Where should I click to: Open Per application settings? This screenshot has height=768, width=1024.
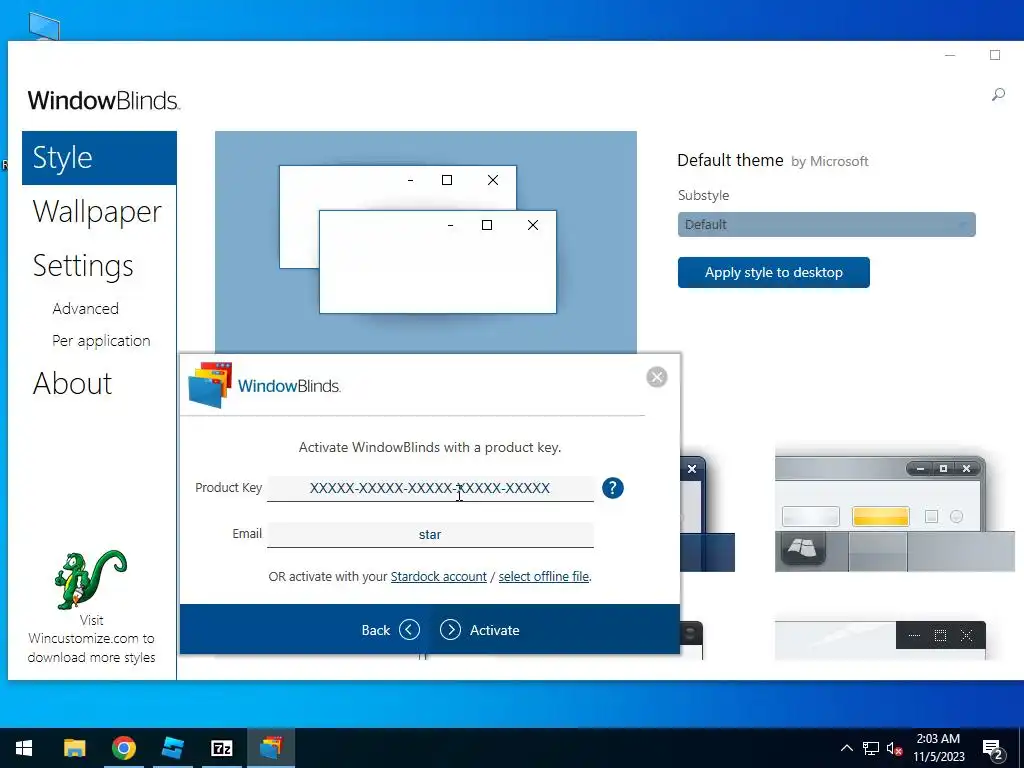tap(101, 341)
